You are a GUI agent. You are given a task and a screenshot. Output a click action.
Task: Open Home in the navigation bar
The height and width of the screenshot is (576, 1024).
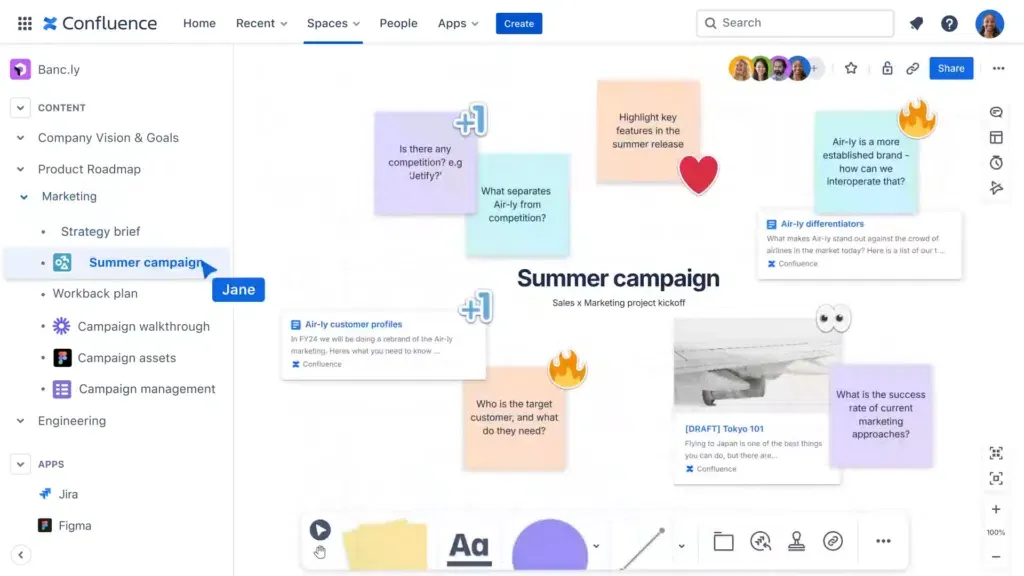coord(199,23)
